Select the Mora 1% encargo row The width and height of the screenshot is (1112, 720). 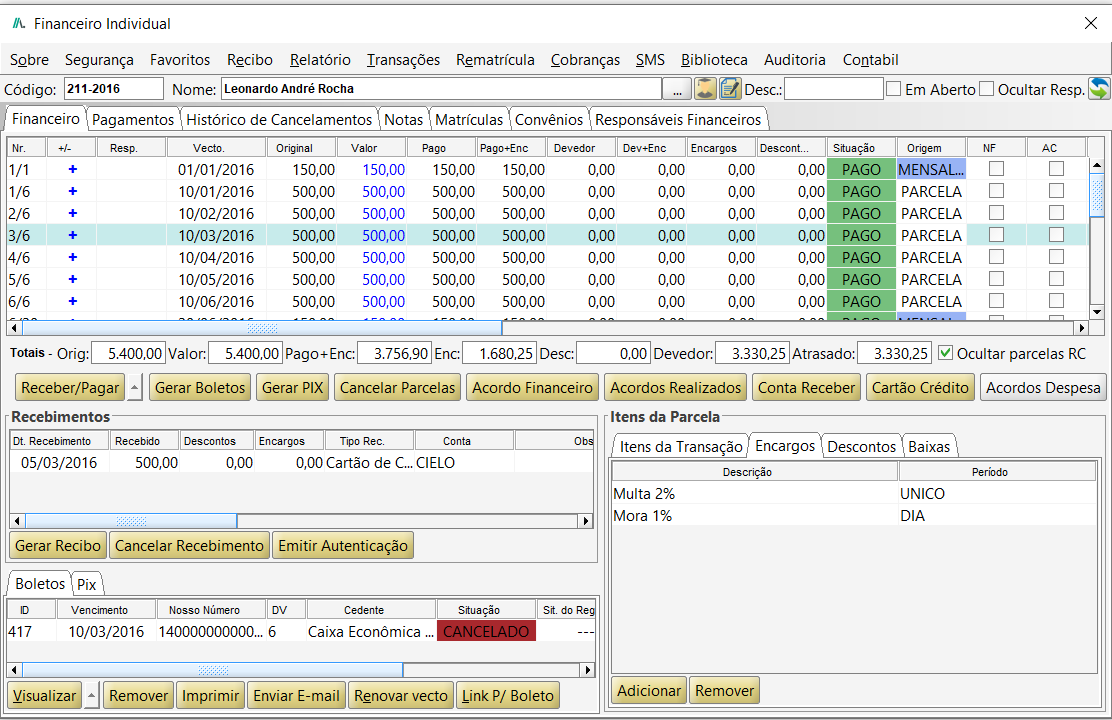(x=854, y=515)
